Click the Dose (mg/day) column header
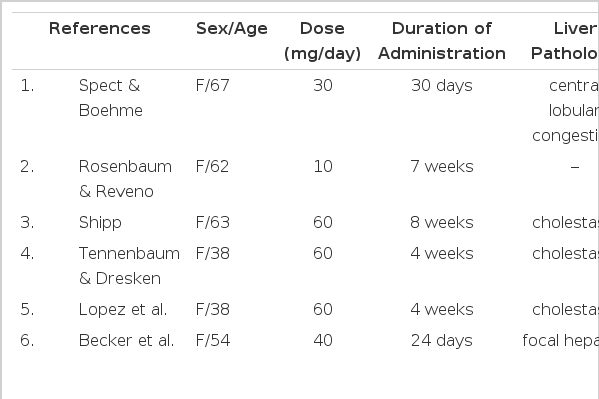This screenshot has width=599, height=399. (x=322, y=41)
